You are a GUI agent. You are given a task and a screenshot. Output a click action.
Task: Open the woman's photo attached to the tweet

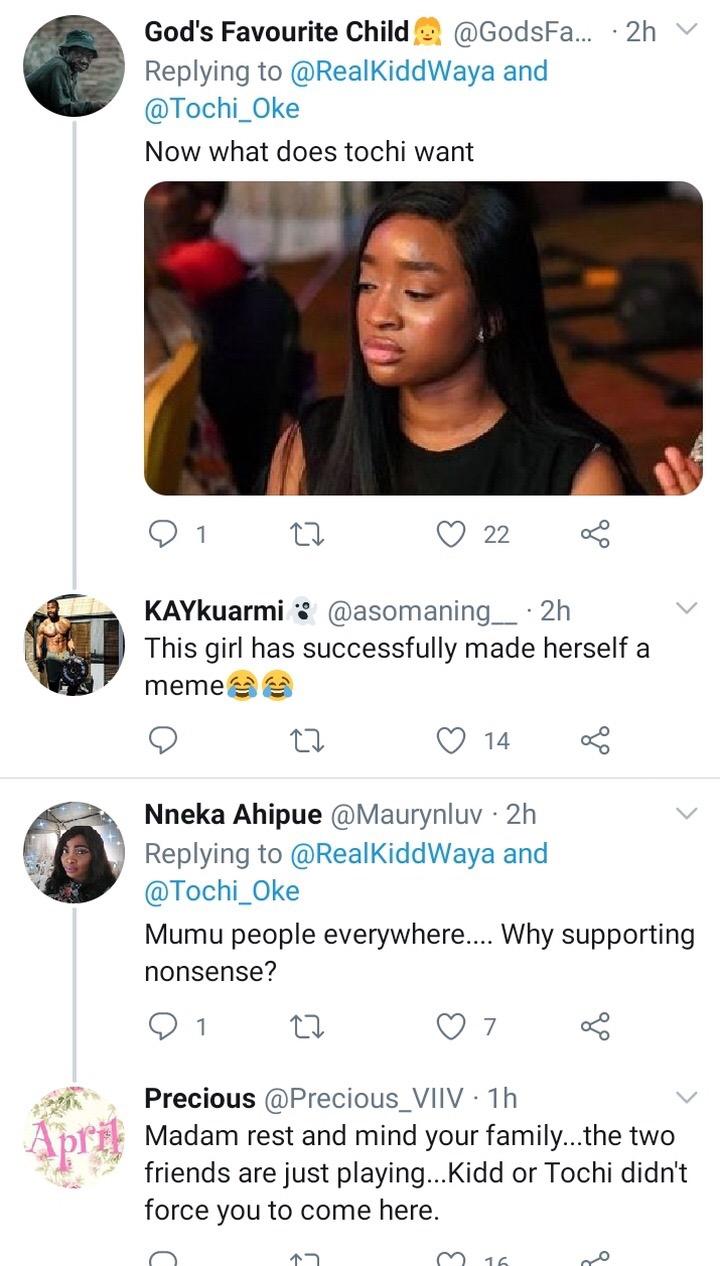pyautogui.click(x=424, y=338)
